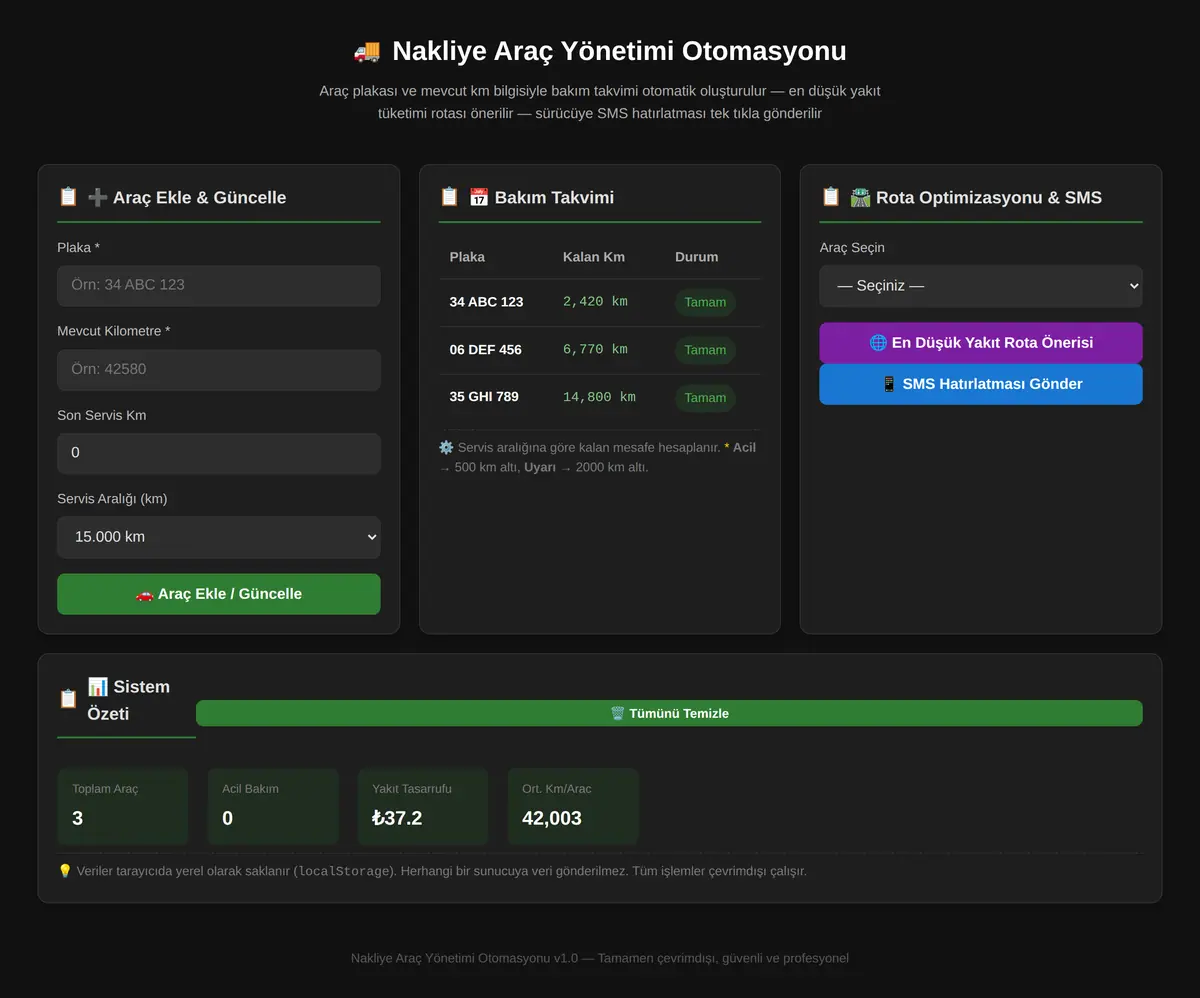Click the bar chart icon in Sistem Özeti heading

98,686
